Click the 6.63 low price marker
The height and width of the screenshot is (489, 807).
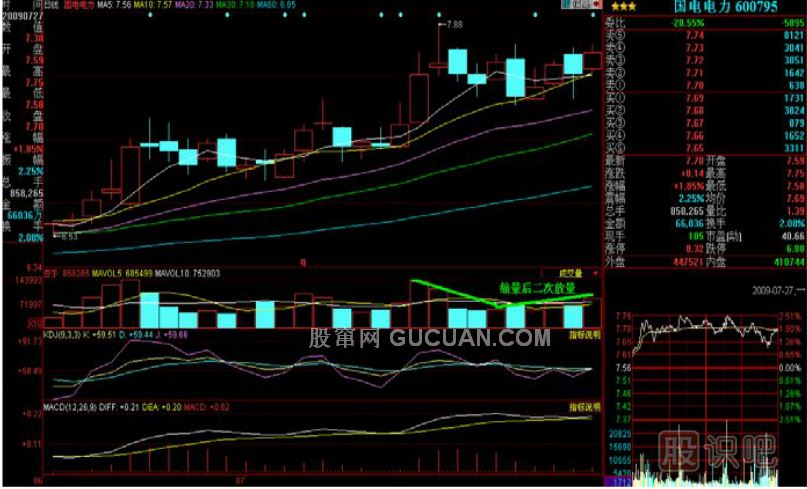click(68, 237)
